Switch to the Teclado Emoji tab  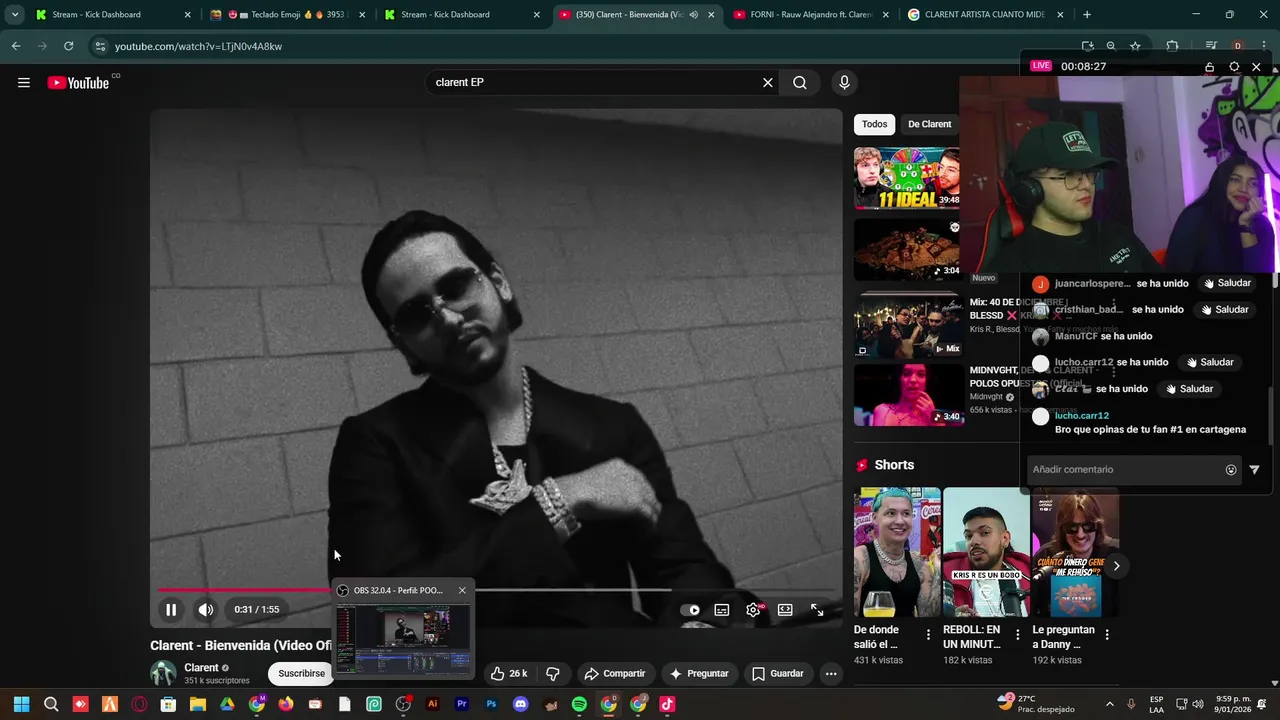pos(286,15)
